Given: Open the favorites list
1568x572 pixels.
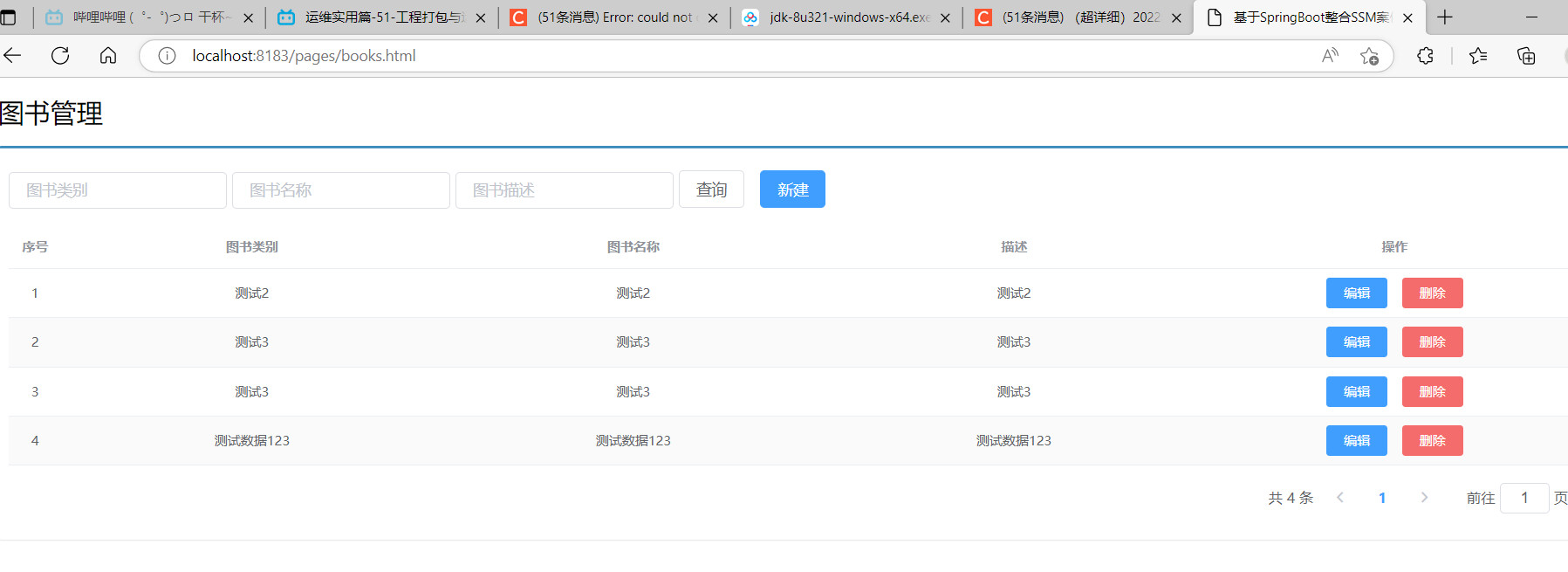Looking at the screenshot, I should click(1478, 56).
